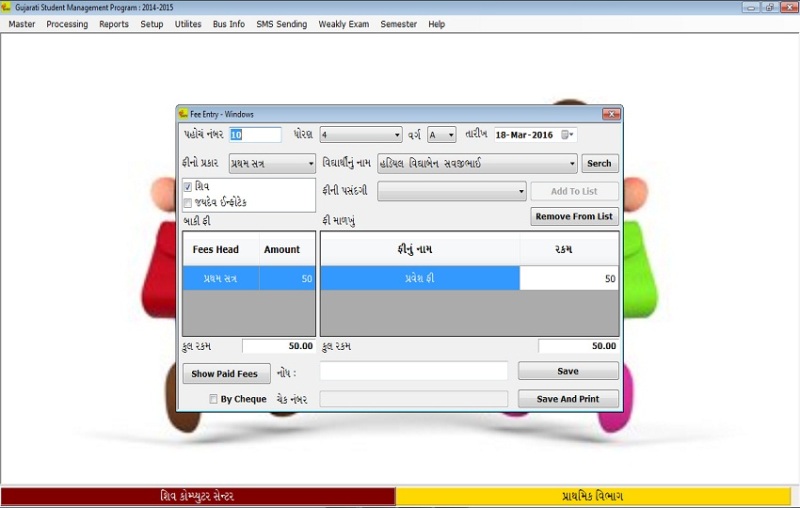The width and height of the screenshot is (800, 508).
Task: Click the Fee Entry window title icon
Action: coord(183,114)
